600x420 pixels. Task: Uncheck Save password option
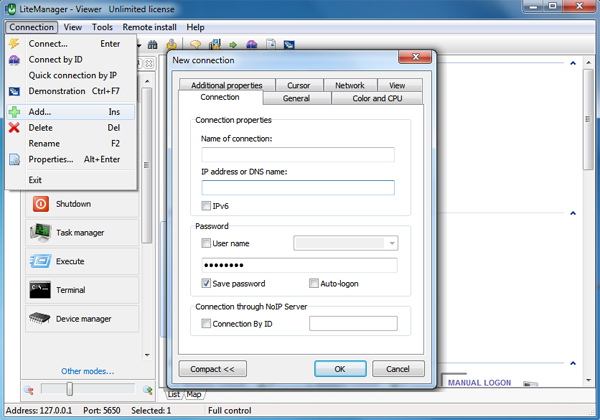(206, 283)
